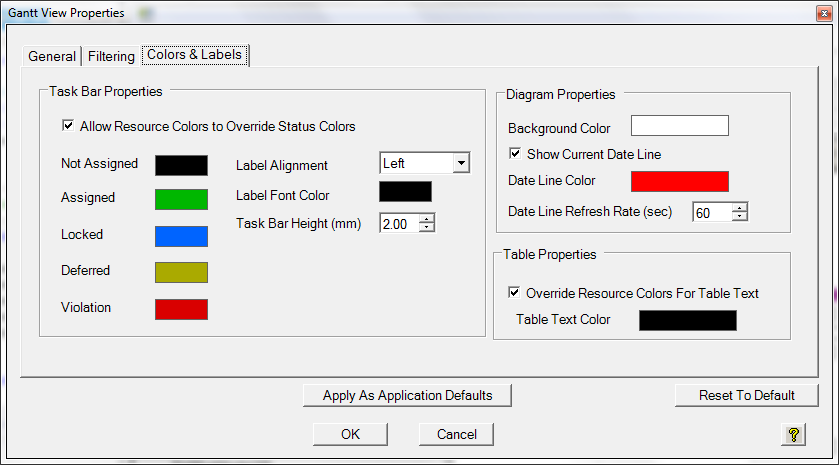Select the Deferred olive color swatch
This screenshot has height=466, width=839.
click(181, 272)
